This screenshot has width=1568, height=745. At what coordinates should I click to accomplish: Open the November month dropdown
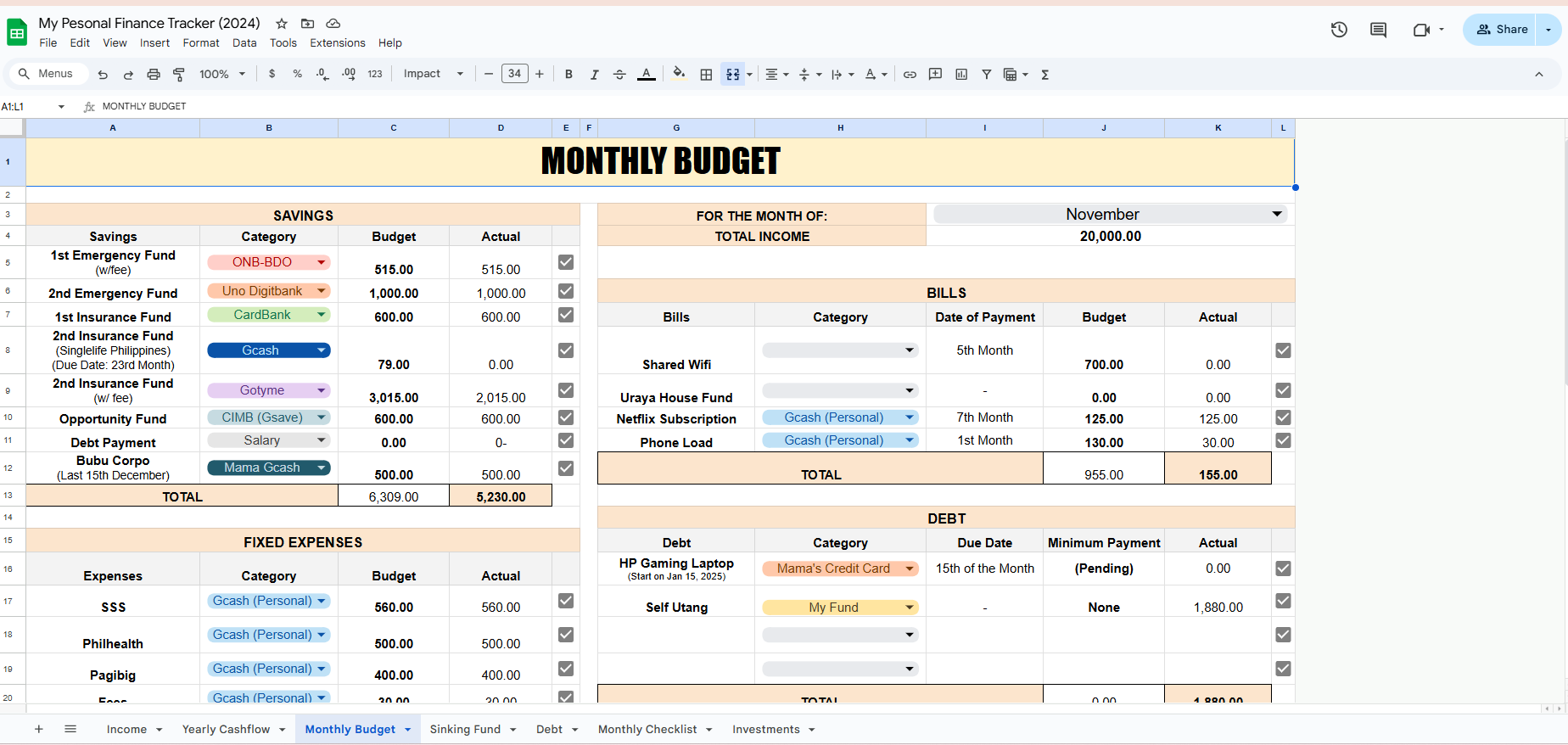pos(1111,215)
